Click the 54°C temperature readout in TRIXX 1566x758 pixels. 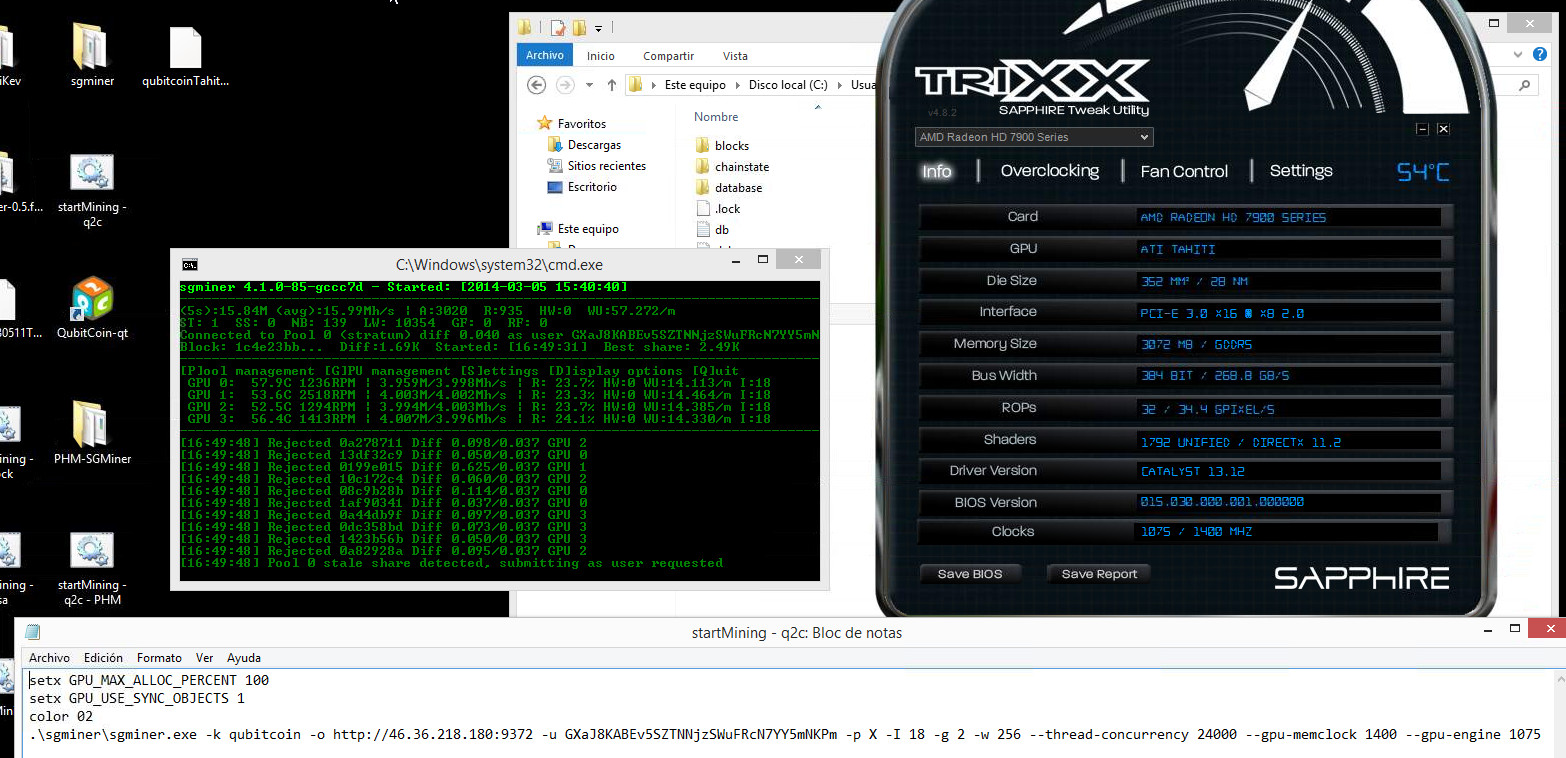1422,172
